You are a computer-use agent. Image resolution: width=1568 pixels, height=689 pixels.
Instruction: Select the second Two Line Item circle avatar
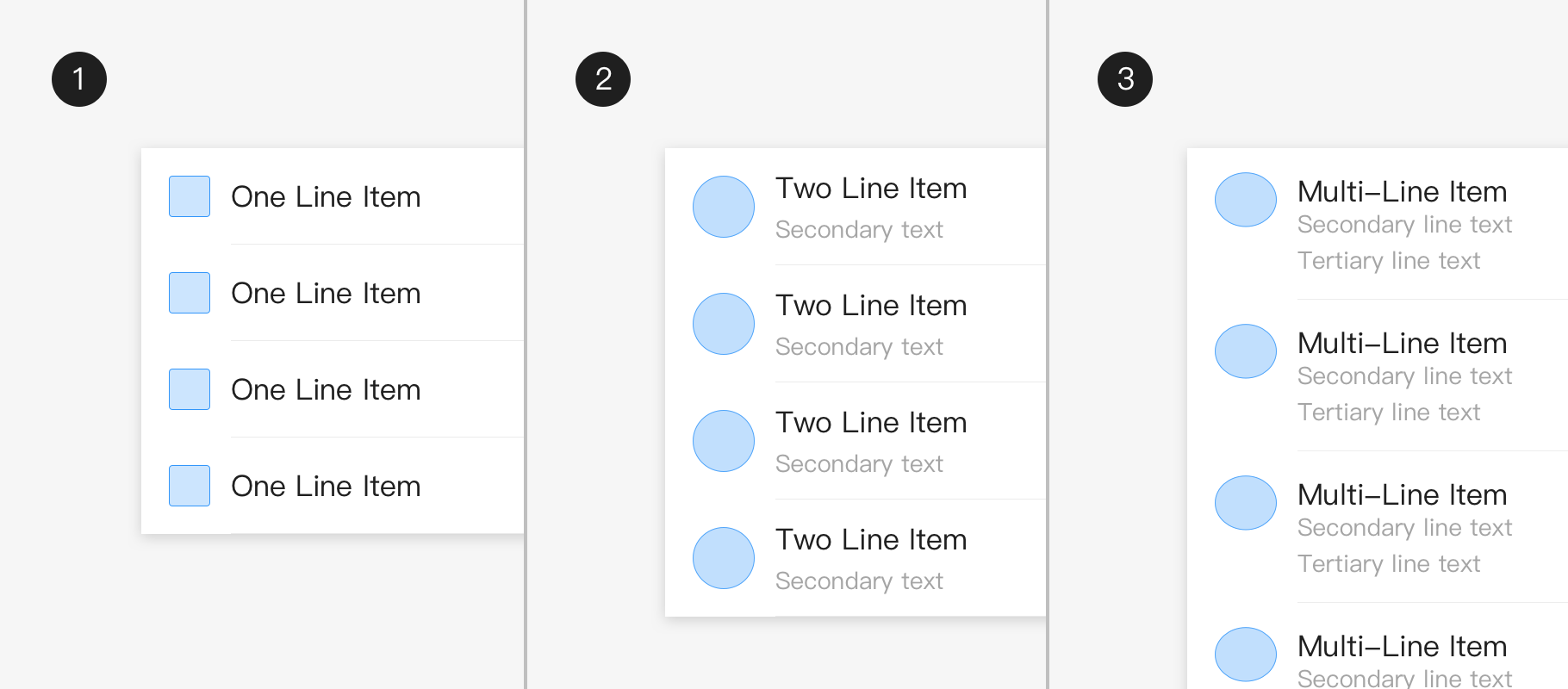pos(724,324)
